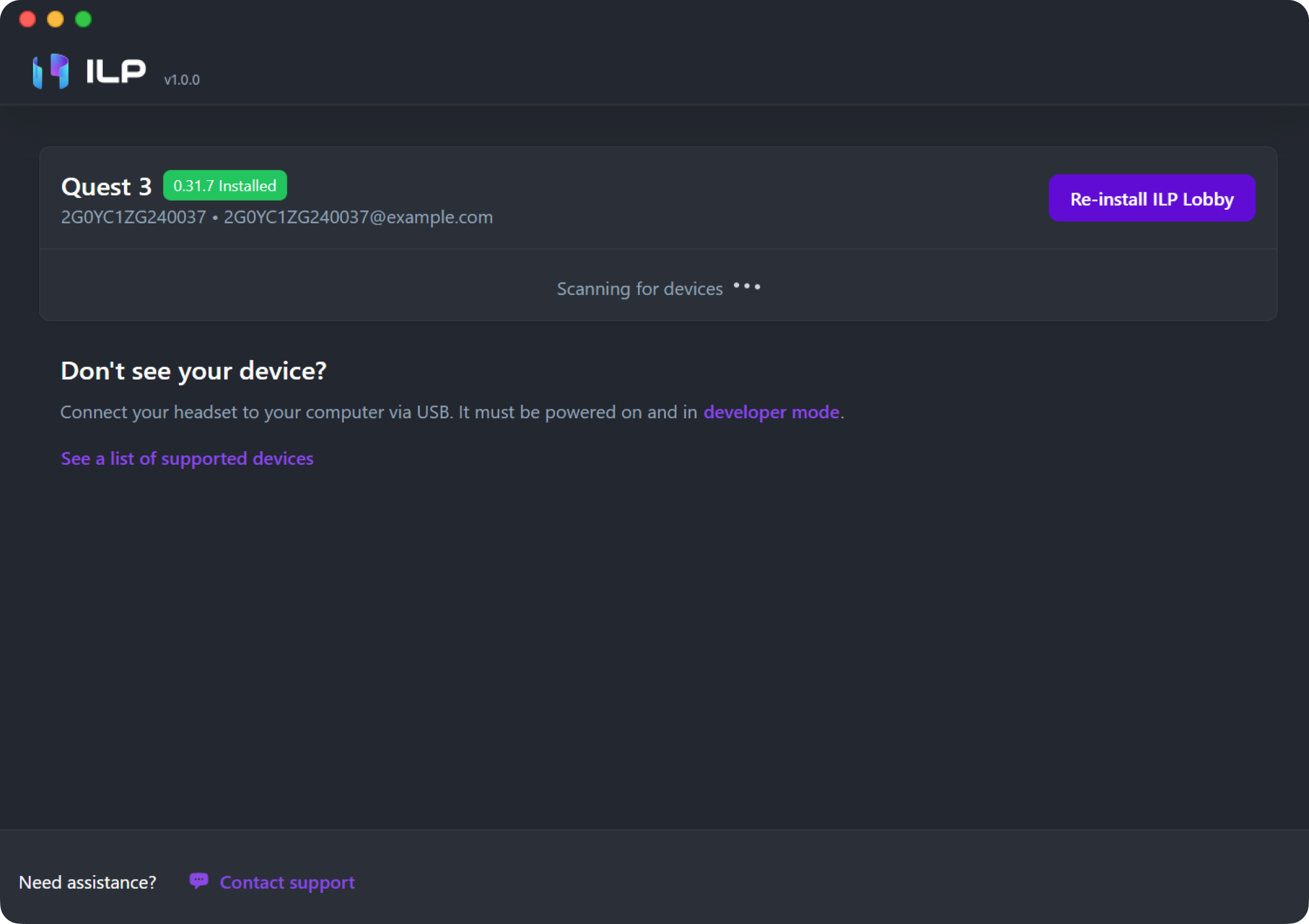Click the v1.0.0 version label

click(x=182, y=80)
